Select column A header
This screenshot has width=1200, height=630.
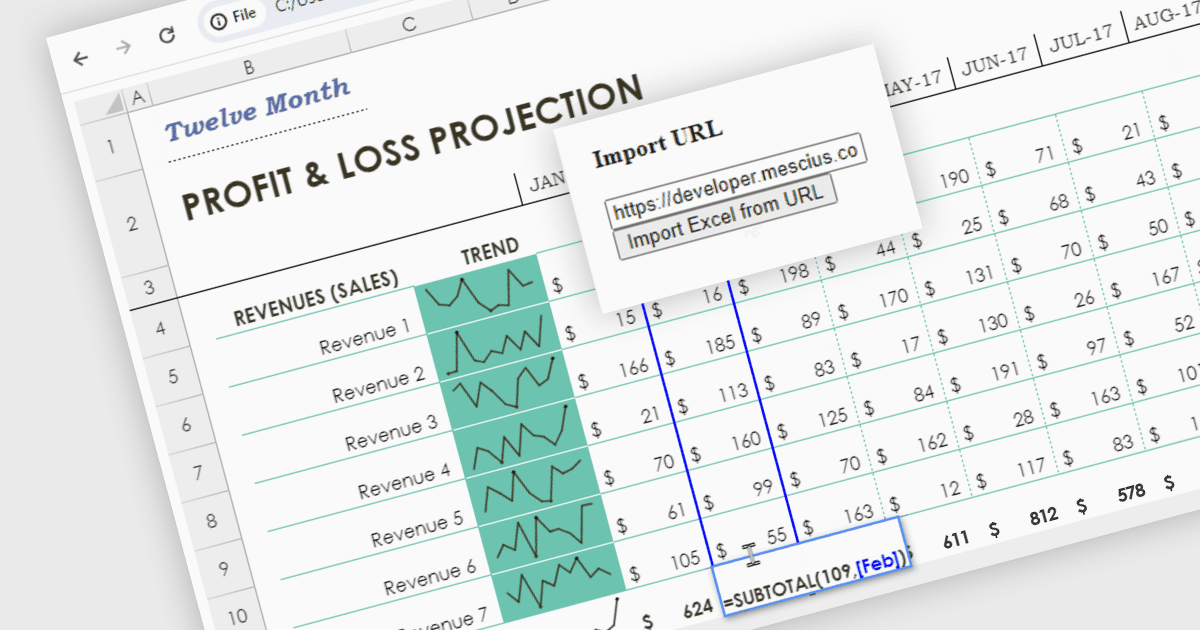138,96
